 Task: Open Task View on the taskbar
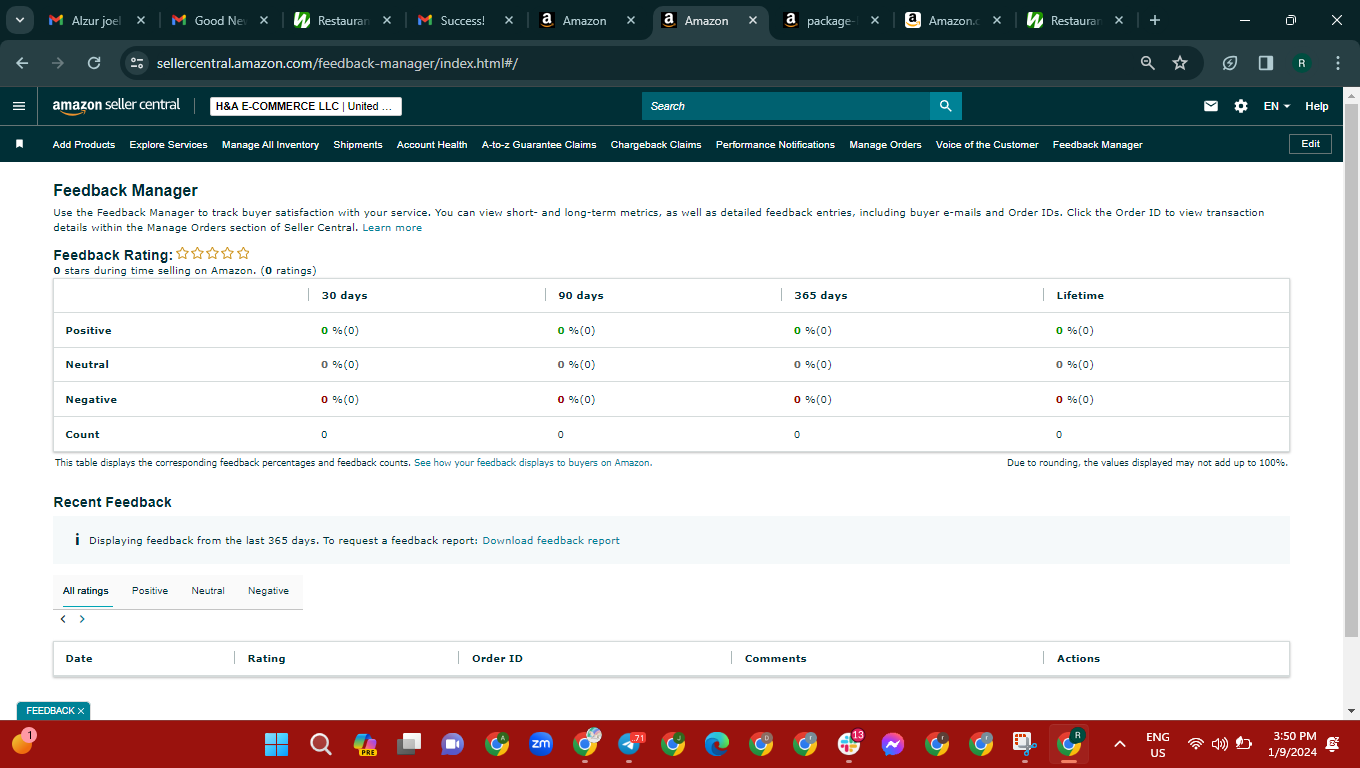pyautogui.click(x=409, y=744)
